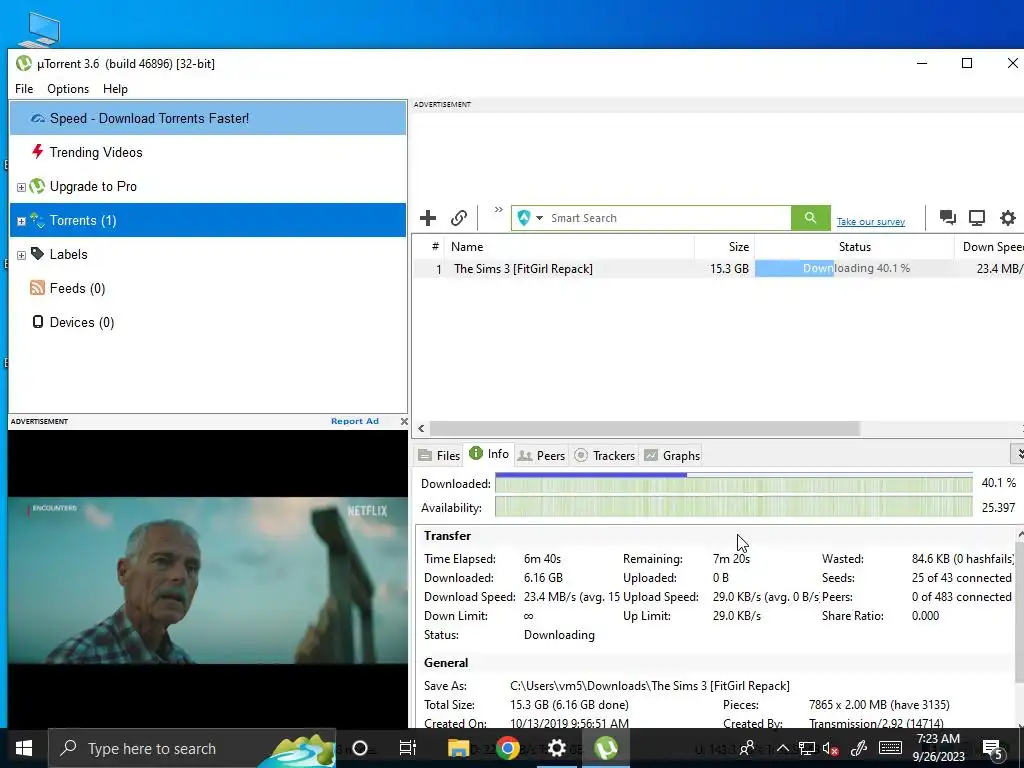The width and height of the screenshot is (1024, 768).
Task: Open the Options menu
Action: click(x=68, y=89)
